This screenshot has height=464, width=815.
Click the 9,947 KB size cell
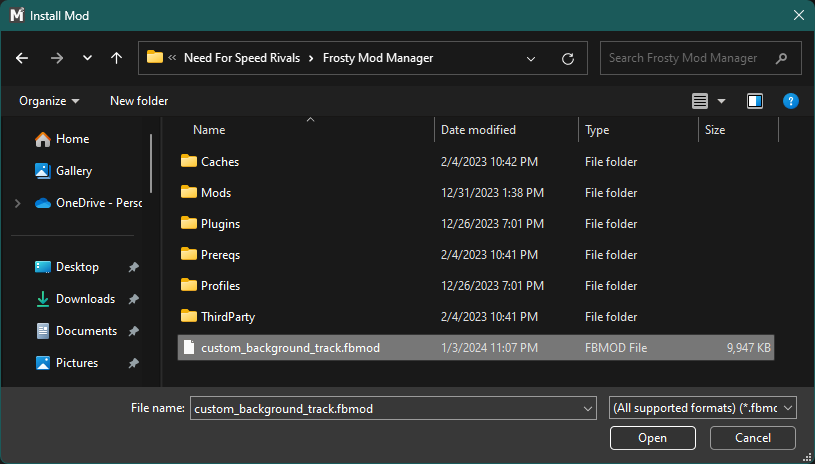tap(748, 348)
